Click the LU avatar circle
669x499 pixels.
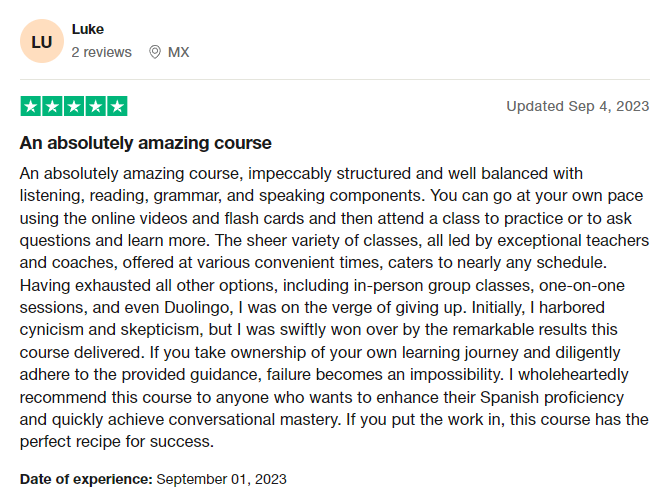(x=42, y=41)
